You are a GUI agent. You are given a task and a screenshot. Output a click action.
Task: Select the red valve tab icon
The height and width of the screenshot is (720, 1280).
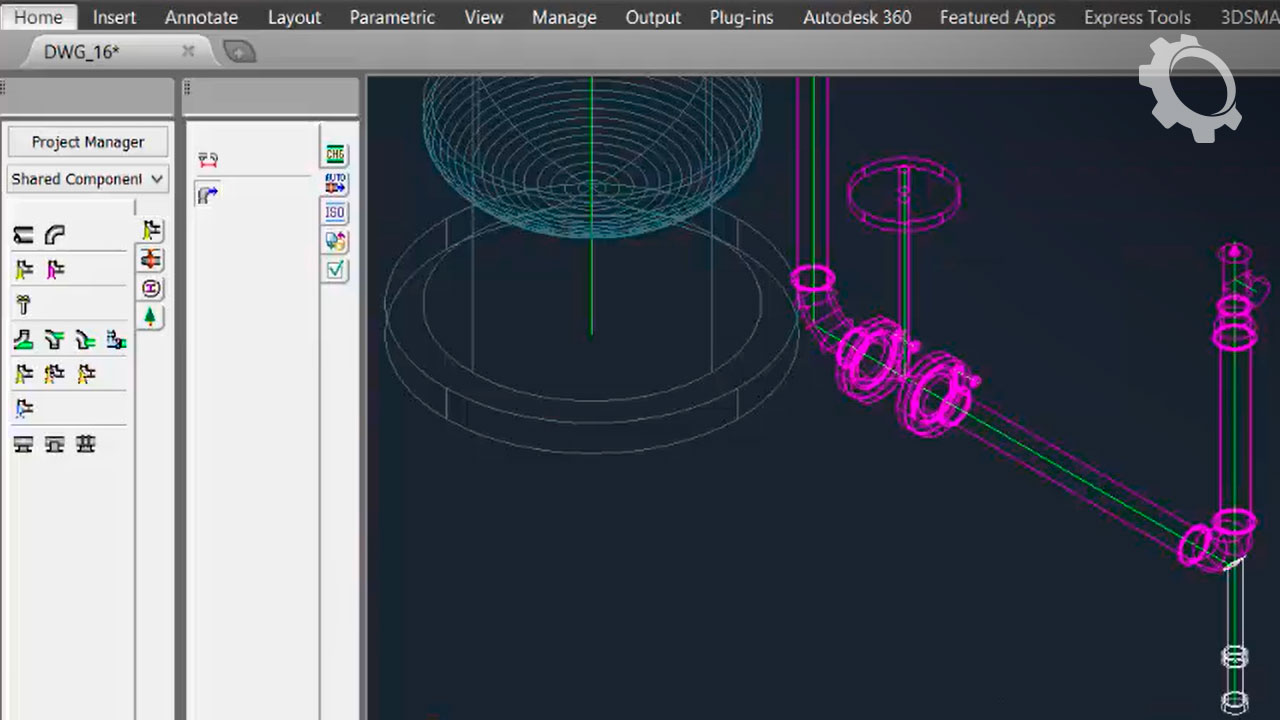coord(150,260)
